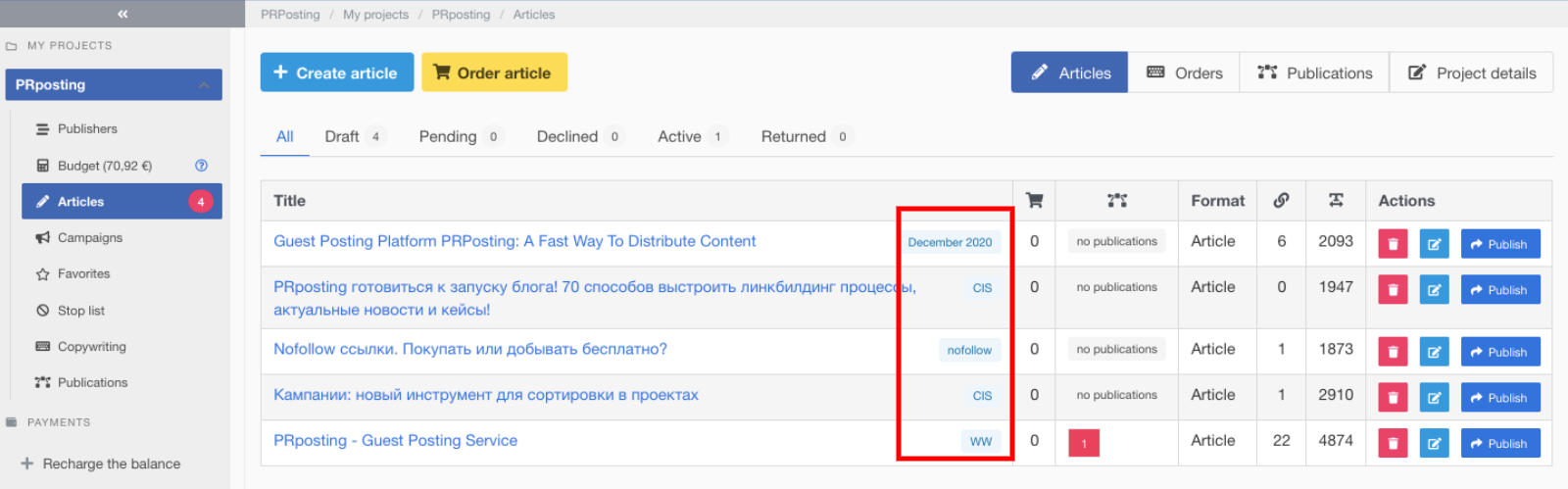1568x489 pixels.
Task: Click the PRposting breadcrumb before Articles
Action: pos(461,14)
